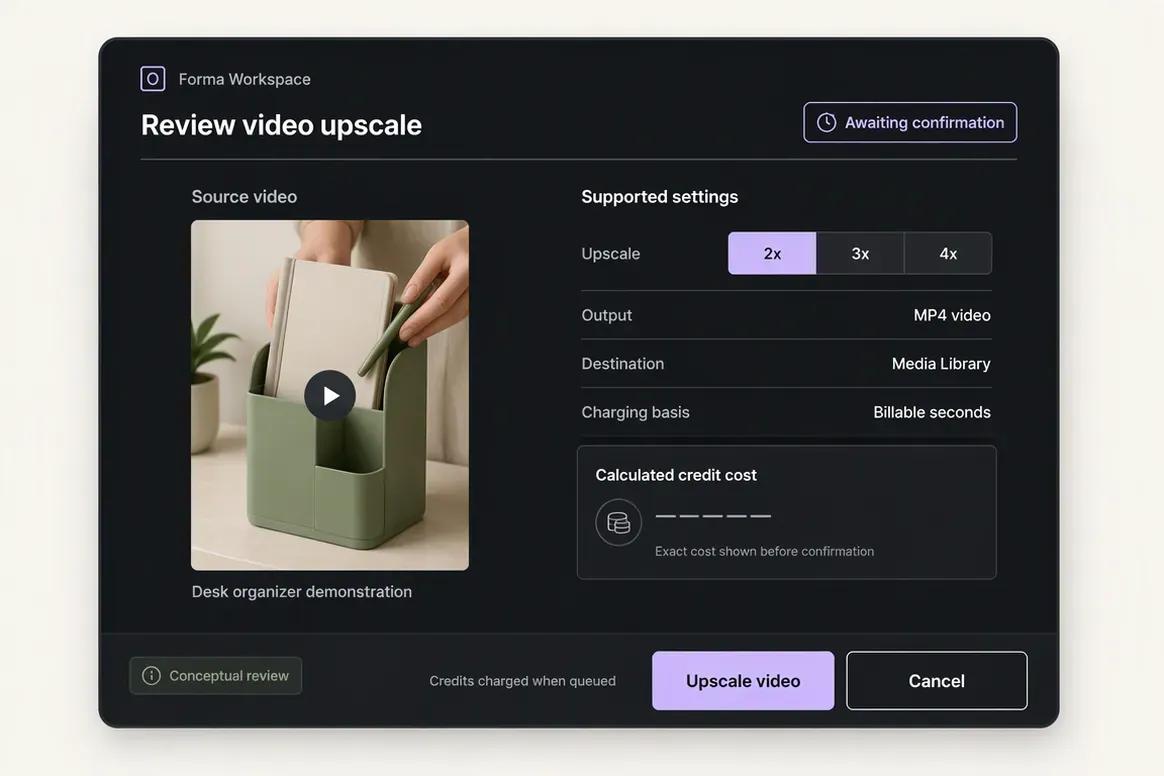Click the info icon in Conceptual review

click(x=151, y=676)
